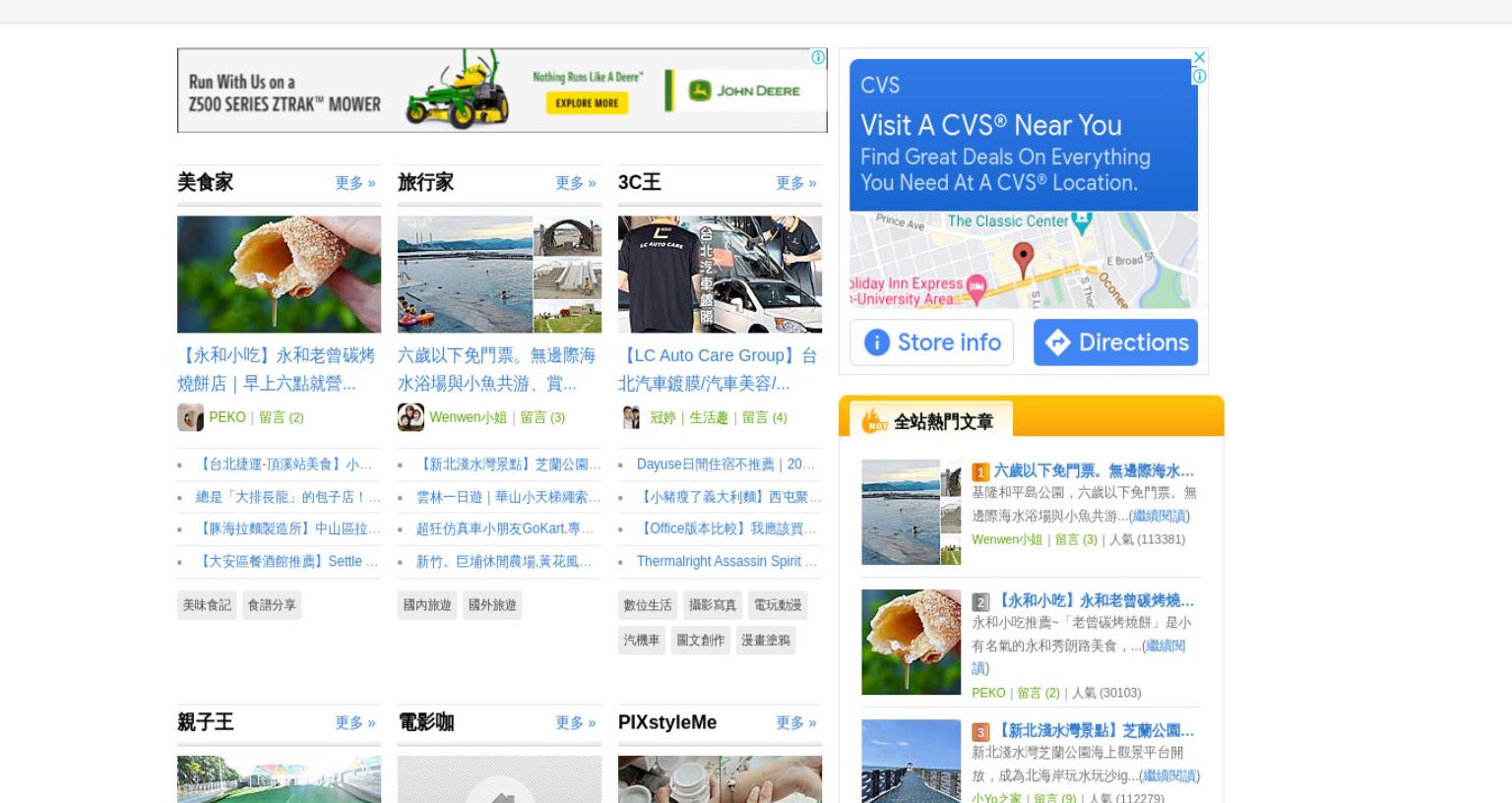This screenshot has height=803, width=1512.
Task: Select the 漫畫塗鴉 tag
Action: coord(766,641)
